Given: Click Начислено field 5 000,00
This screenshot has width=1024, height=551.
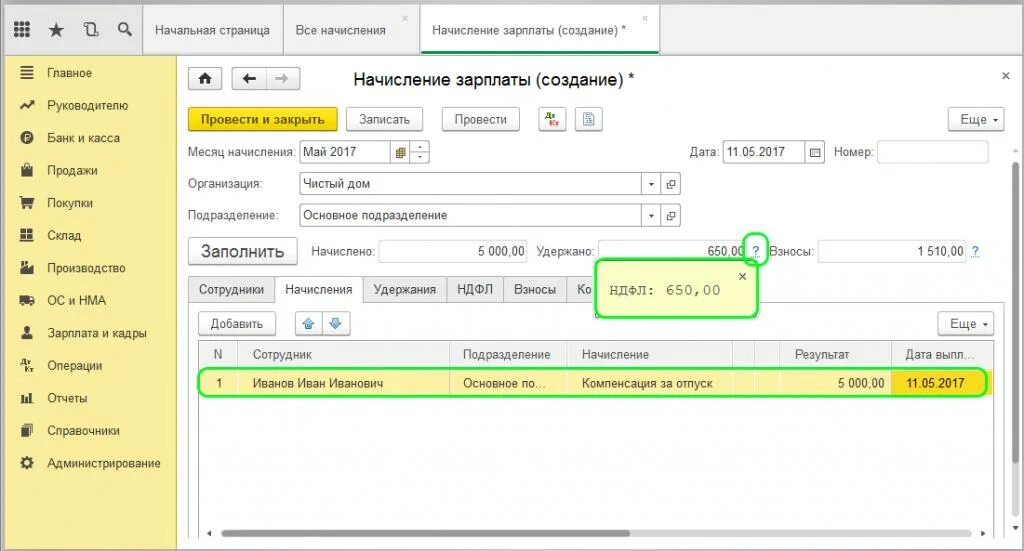Looking at the screenshot, I should [453, 251].
